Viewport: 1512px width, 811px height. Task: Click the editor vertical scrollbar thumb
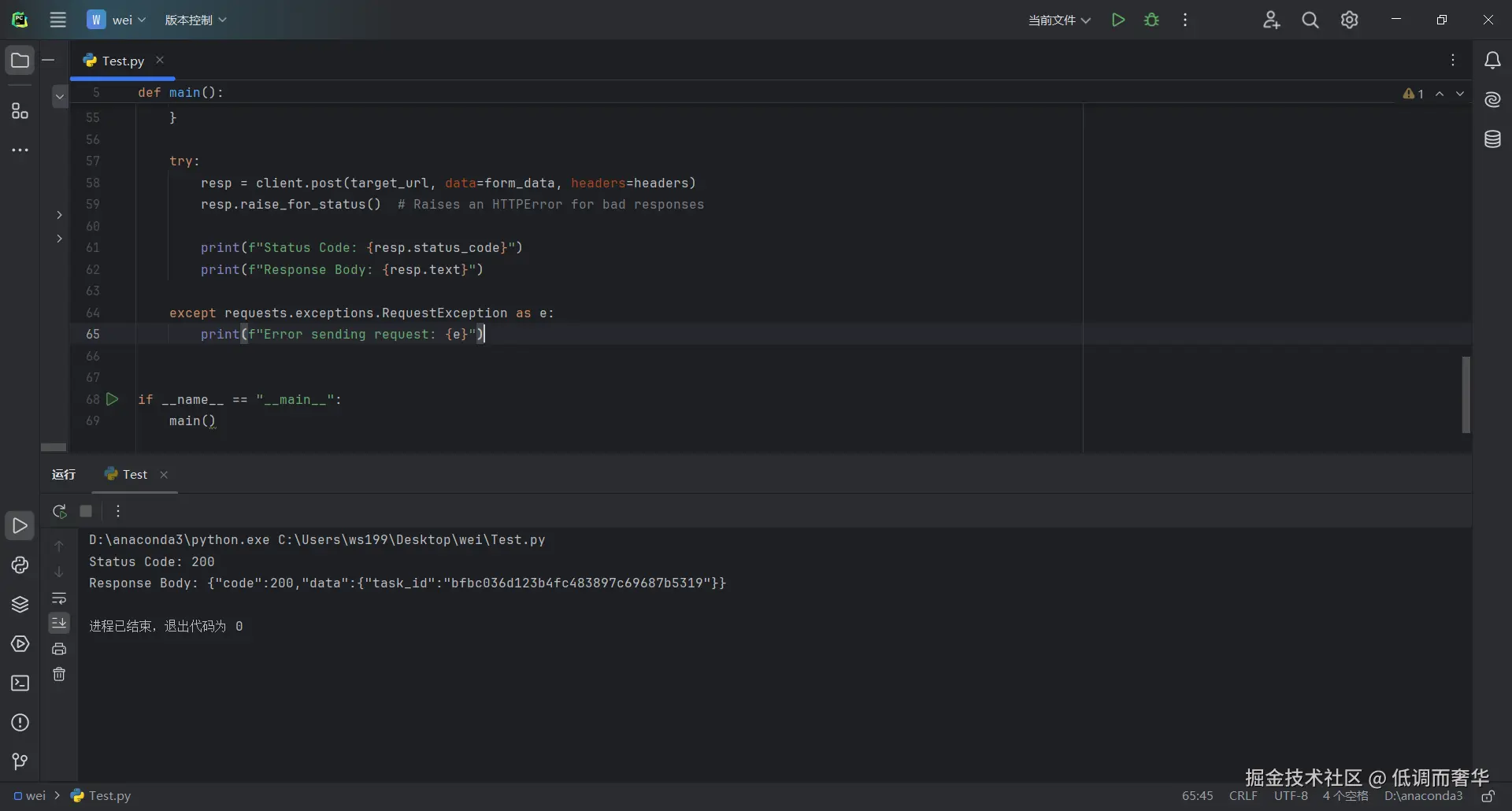pos(1466,394)
